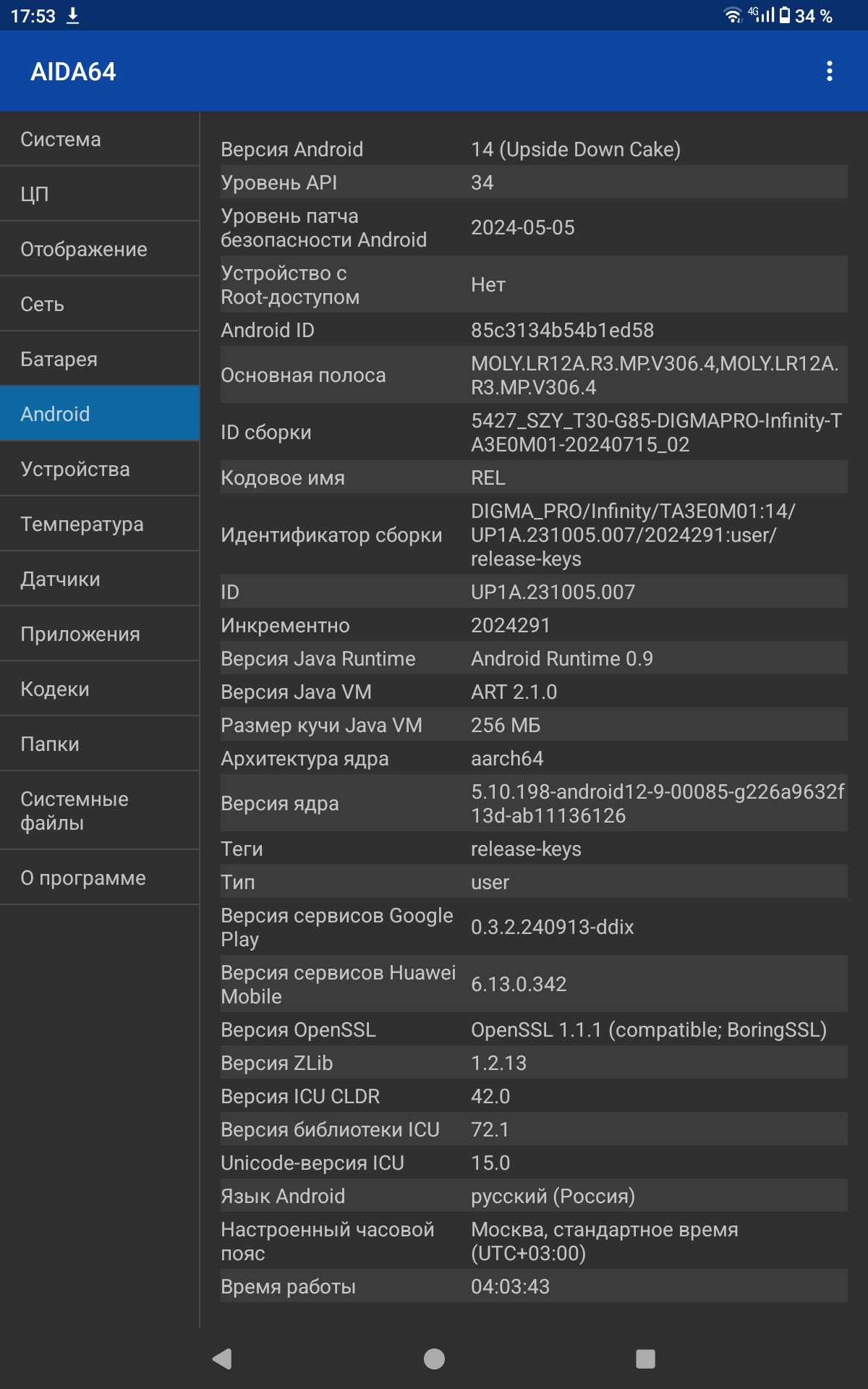Image resolution: width=868 pixels, height=1389 pixels.
Task: Go to the Батарея section
Action: pos(100,359)
